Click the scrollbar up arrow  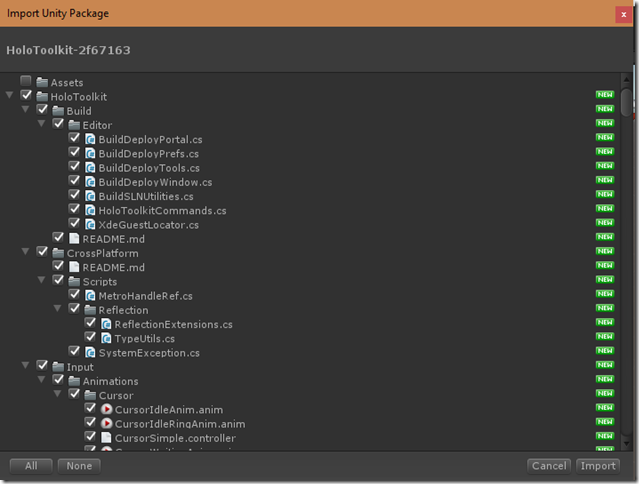click(626, 80)
